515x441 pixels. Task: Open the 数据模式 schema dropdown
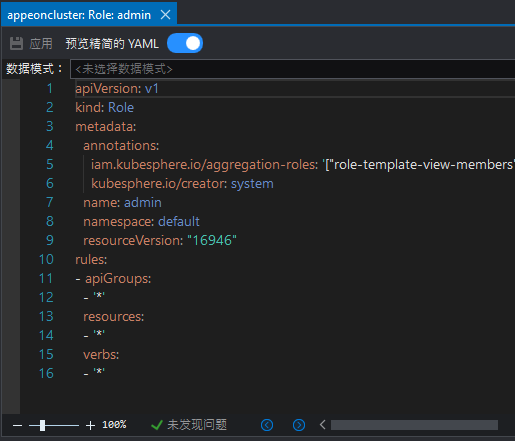tap(293, 69)
